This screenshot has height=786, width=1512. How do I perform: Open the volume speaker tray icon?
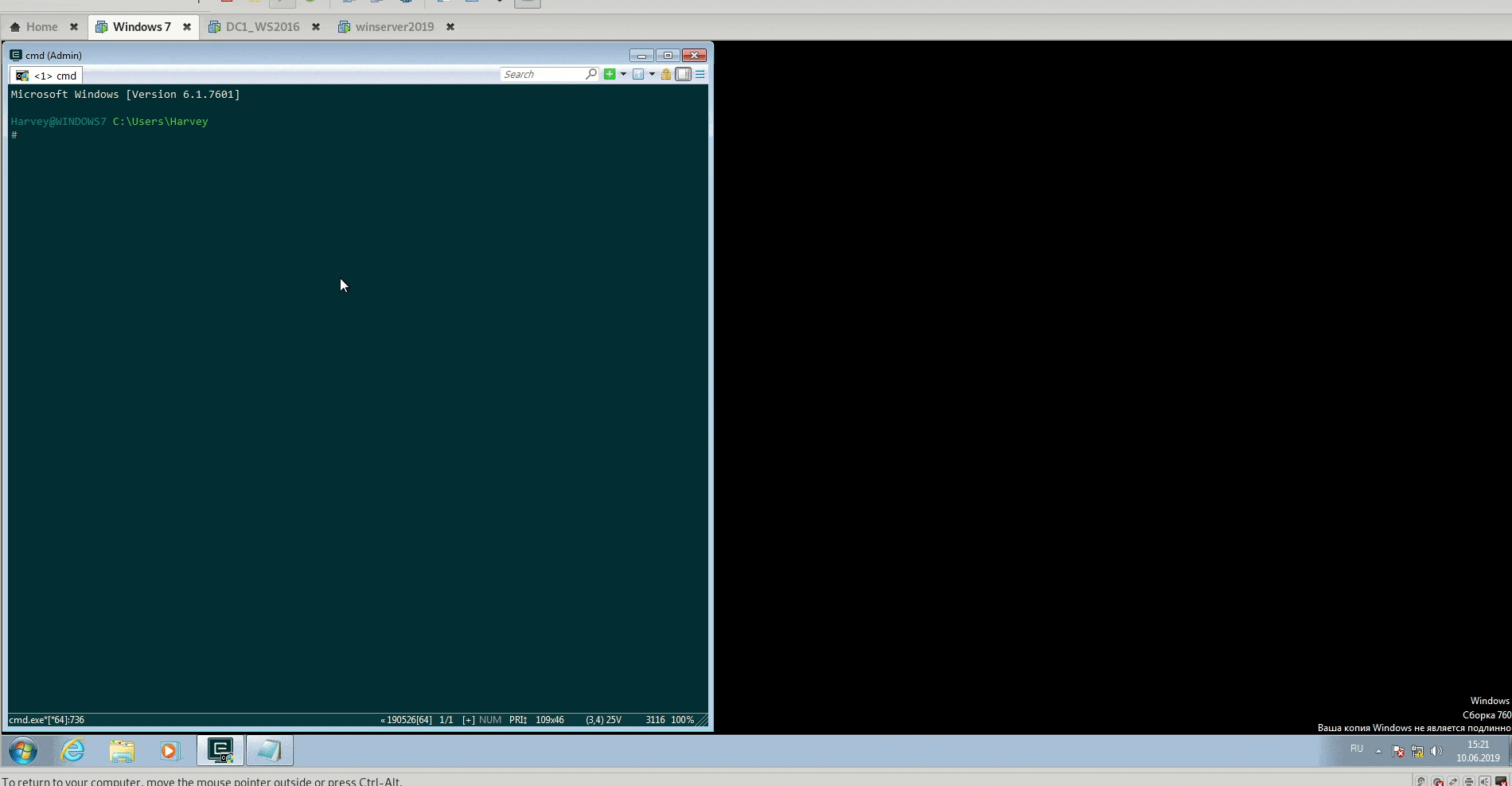click(x=1436, y=751)
